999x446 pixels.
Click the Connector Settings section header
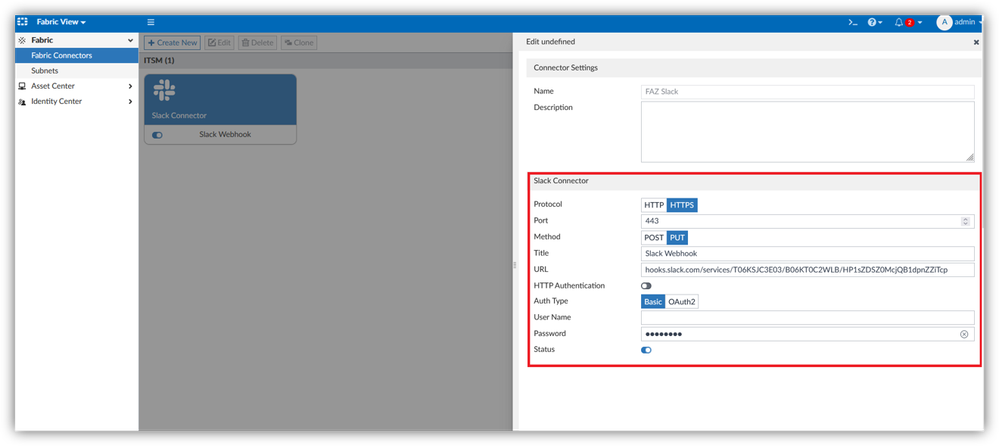coord(754,68)
